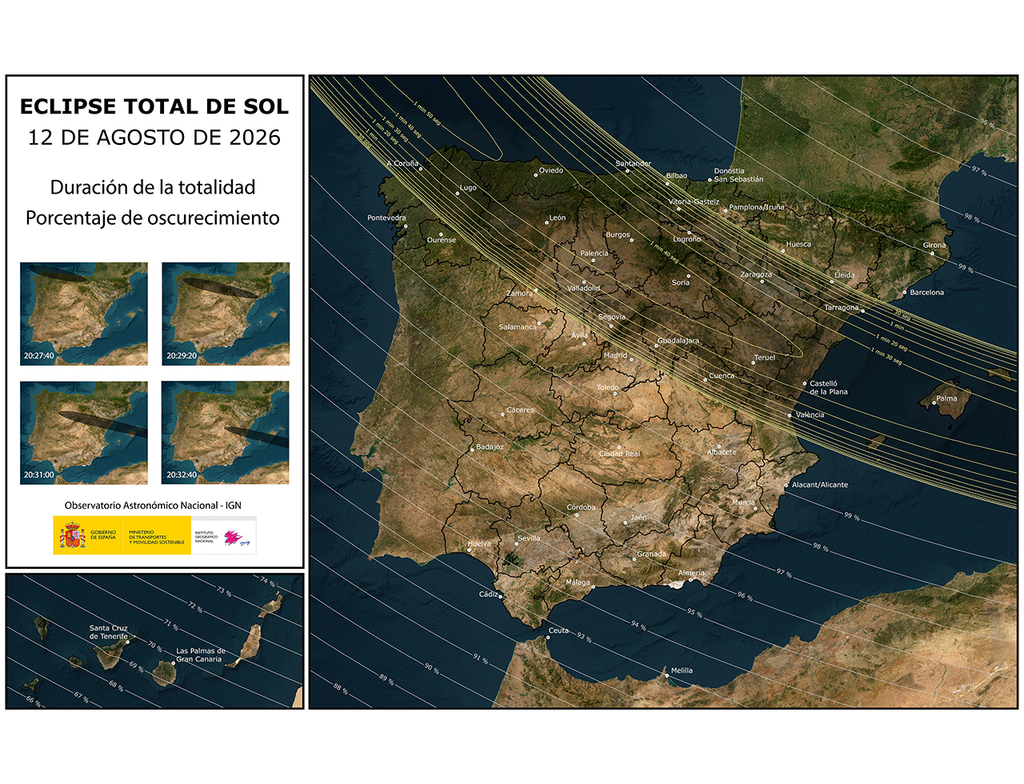The image size is (1024, 784).
Task: Click the Badajoz city label
Action: 490,447
